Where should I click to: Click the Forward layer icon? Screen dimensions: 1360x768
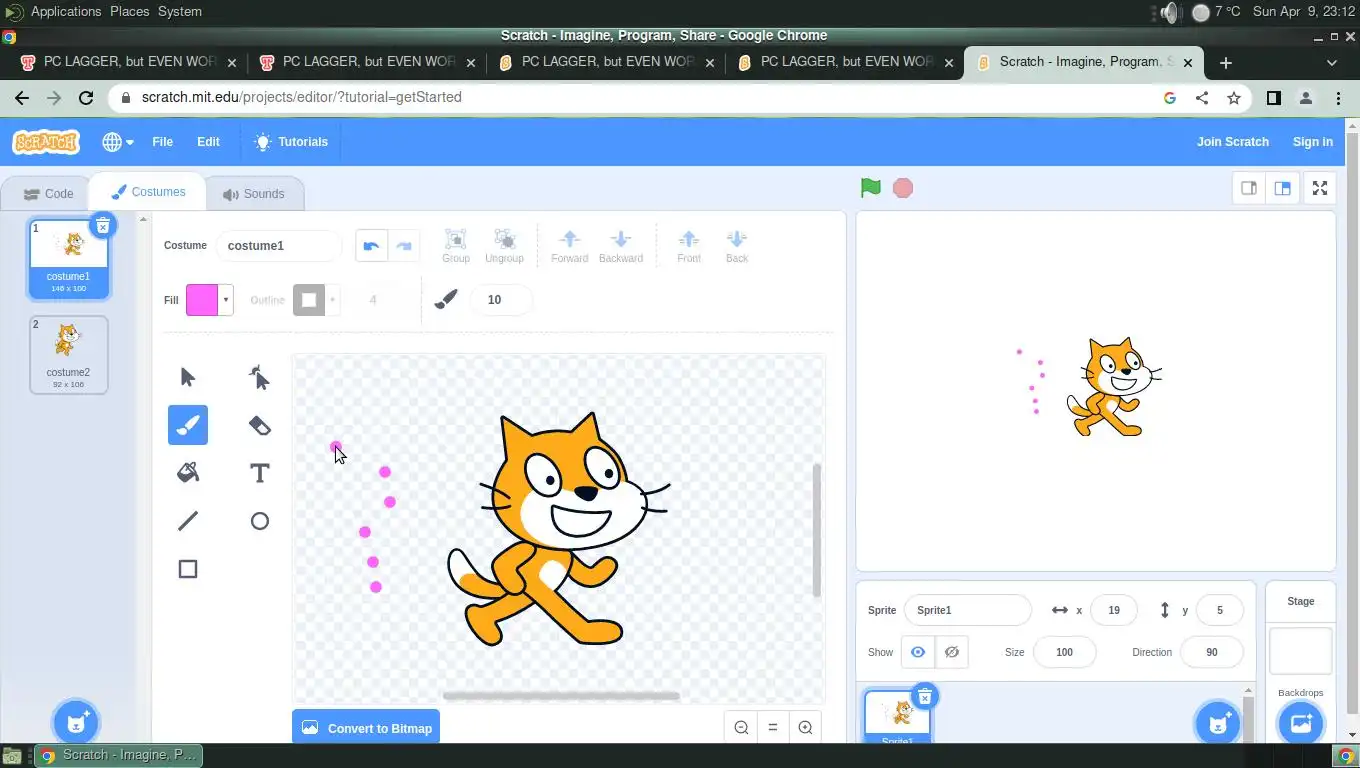pos(569,239)
